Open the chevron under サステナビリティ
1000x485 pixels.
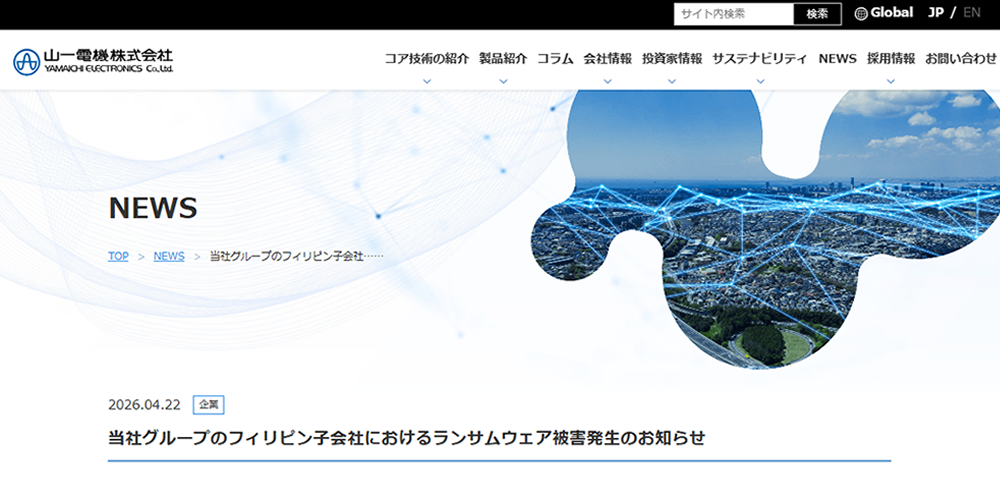pos(760,81)
